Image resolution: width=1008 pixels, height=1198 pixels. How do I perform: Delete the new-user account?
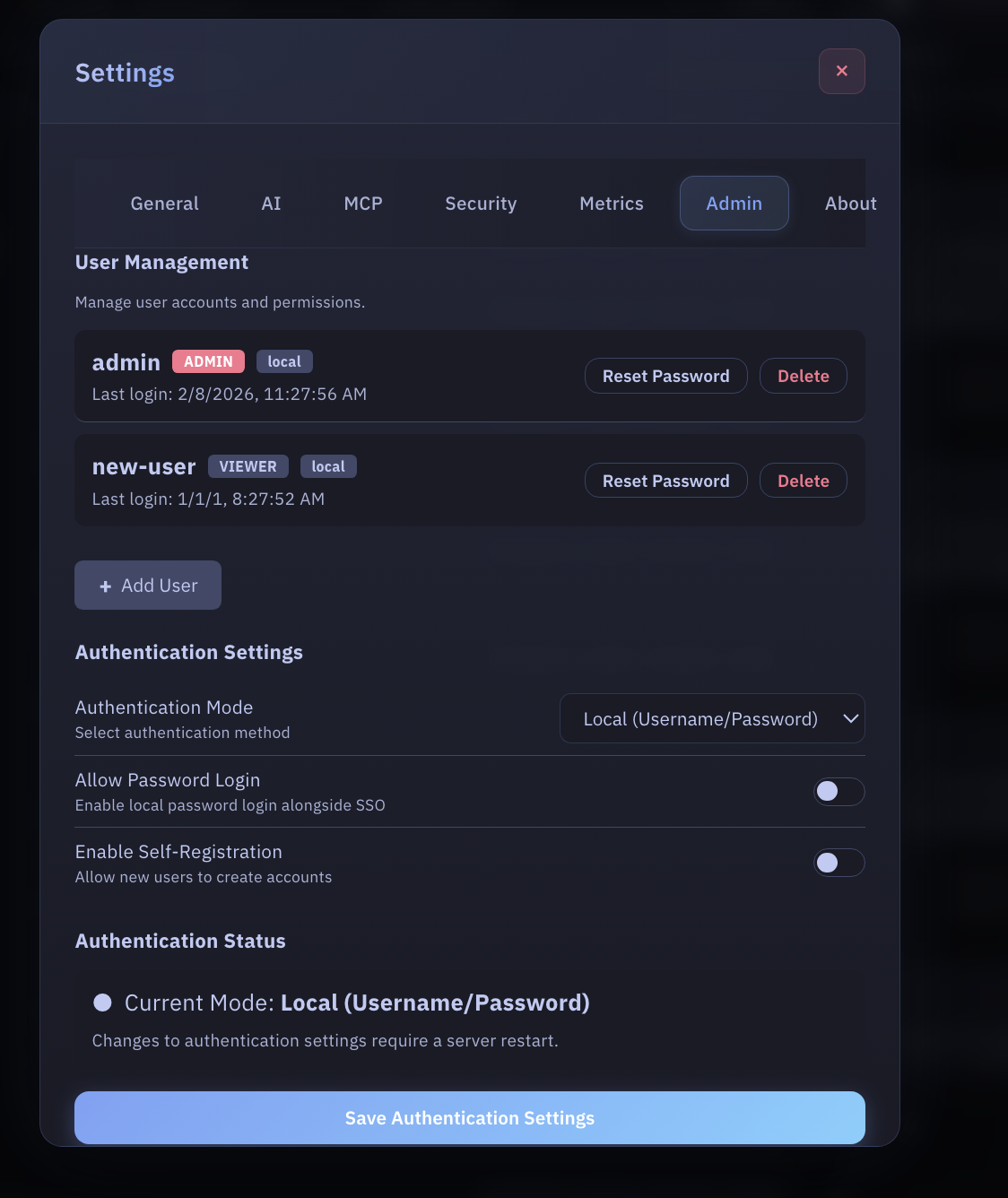(803, 480)
